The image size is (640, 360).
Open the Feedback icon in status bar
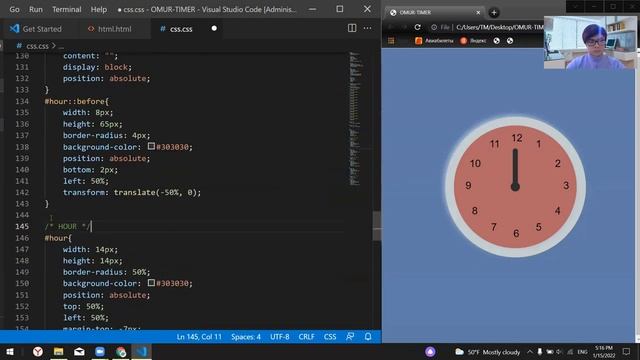(x=350, y=337)
